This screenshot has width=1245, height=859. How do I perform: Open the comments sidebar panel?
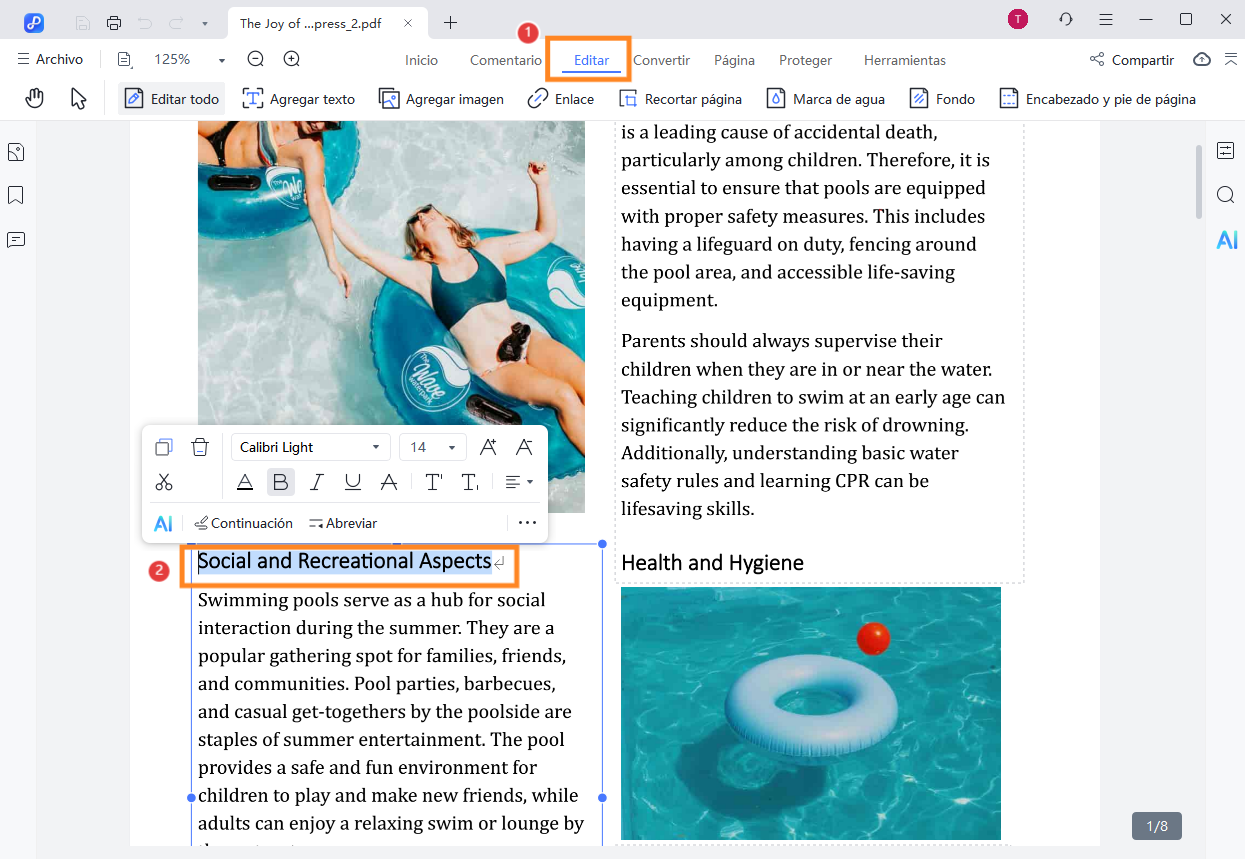[16, 240]
